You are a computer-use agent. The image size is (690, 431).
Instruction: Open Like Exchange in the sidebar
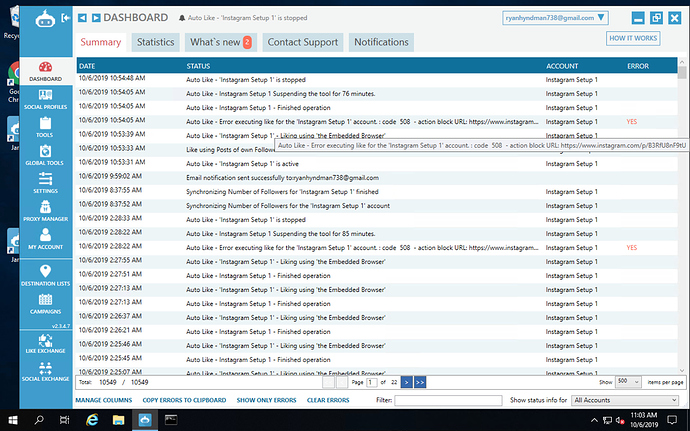point(45,343)
